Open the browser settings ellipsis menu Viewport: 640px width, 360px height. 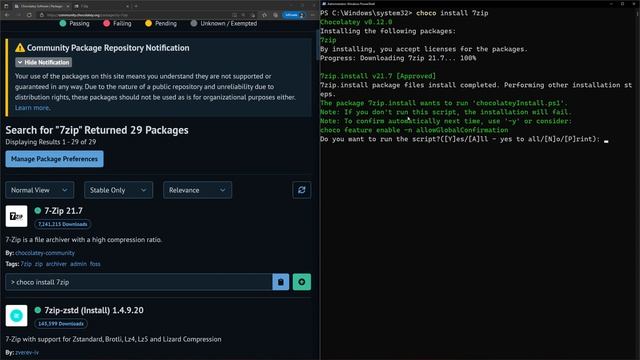[313, 15]
